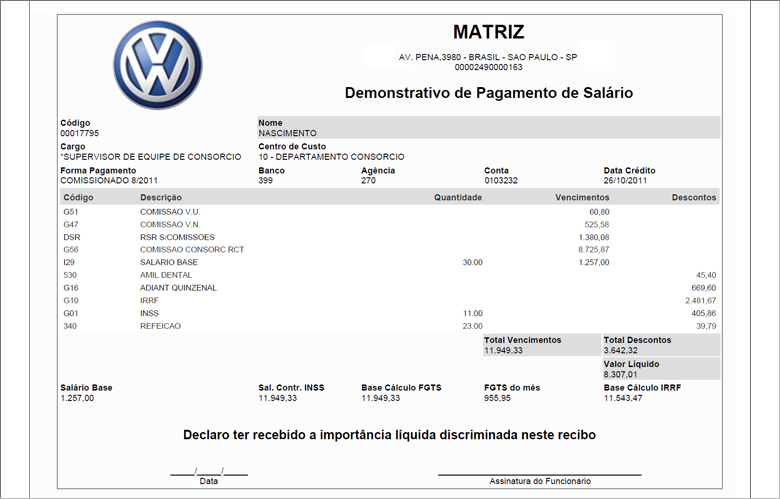Viewport: 780px width, 499px height.
Task: Select SALARIO BASE row description
Action: pyautogui.click(x=169, y=262)
